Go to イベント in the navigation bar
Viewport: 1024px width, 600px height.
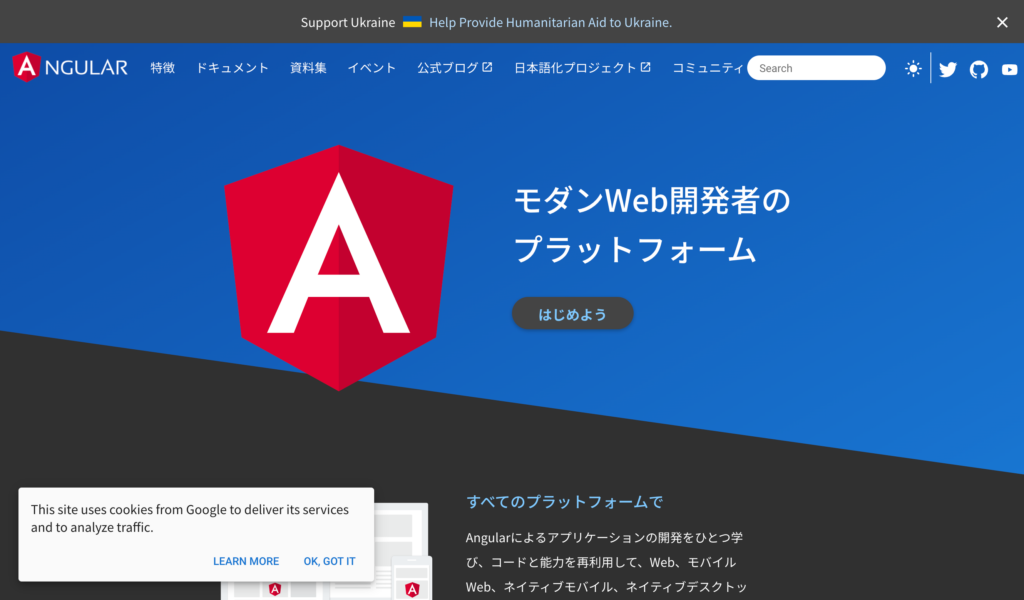pyautogui.click(x=372, y=68)
